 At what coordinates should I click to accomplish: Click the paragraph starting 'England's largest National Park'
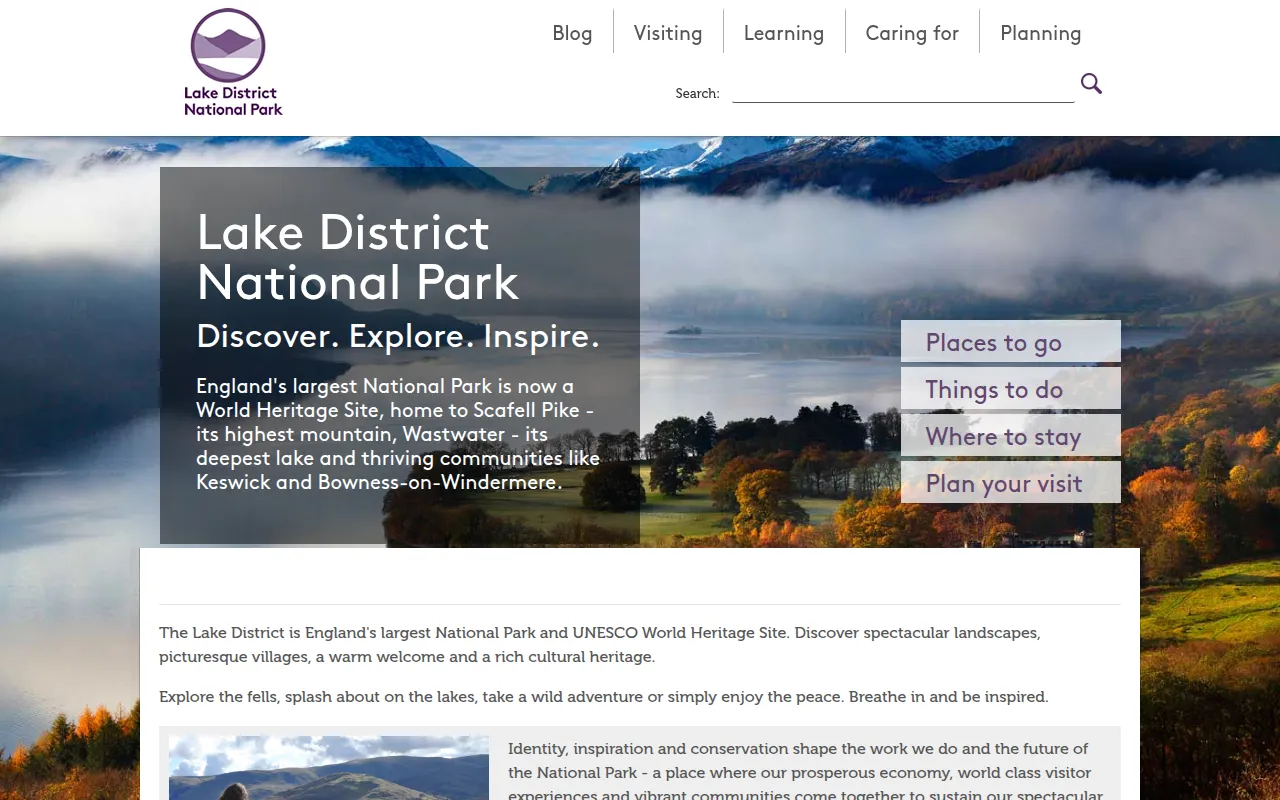(x=398, y=434)
